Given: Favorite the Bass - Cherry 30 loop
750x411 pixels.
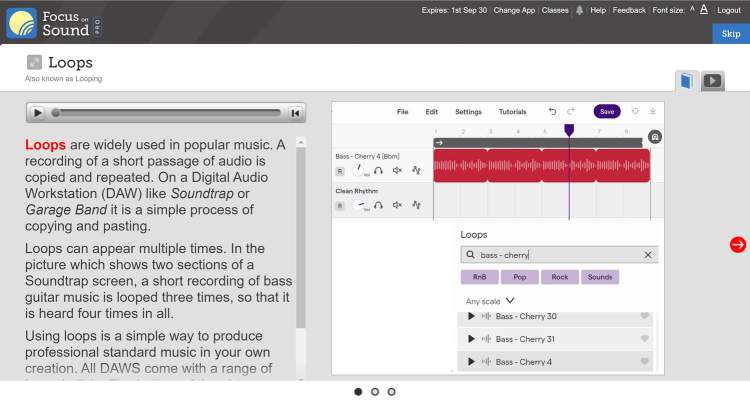Looking at the screenshot, I should [644, 316].
